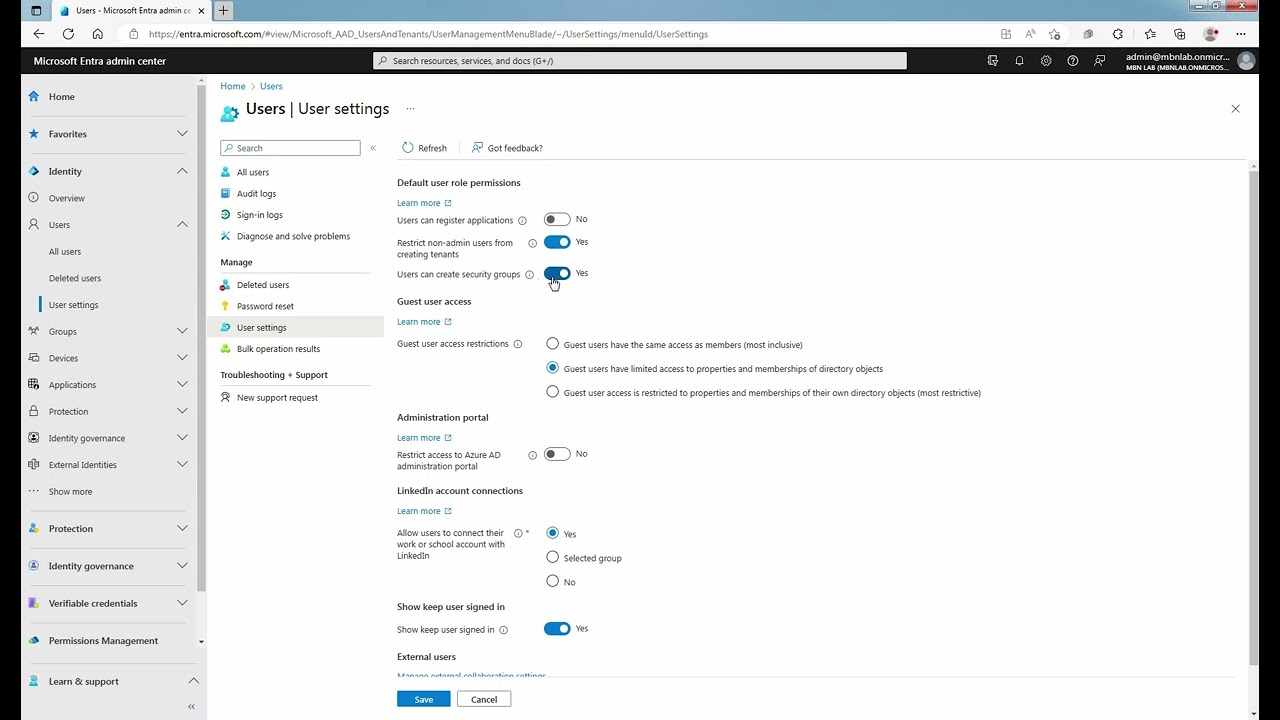The height and width of the screenshot is (720, 1280).
Task: Click the Verifiable credentials icon
Action: [34, 603]
